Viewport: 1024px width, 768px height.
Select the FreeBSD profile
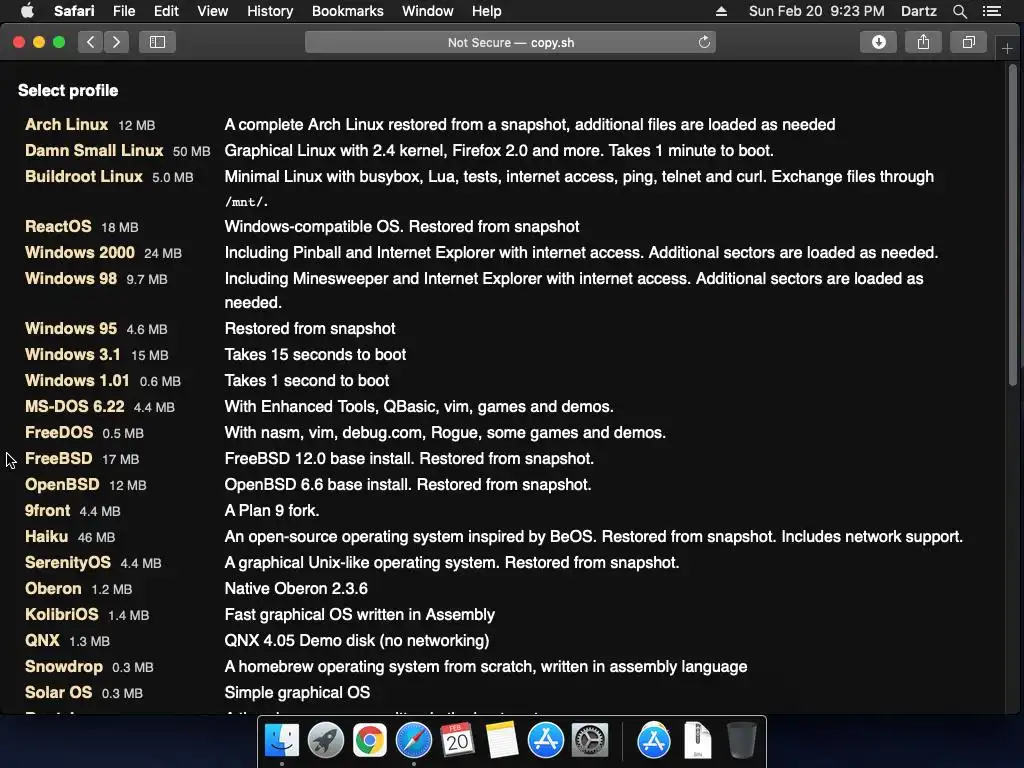pos(58,458)
